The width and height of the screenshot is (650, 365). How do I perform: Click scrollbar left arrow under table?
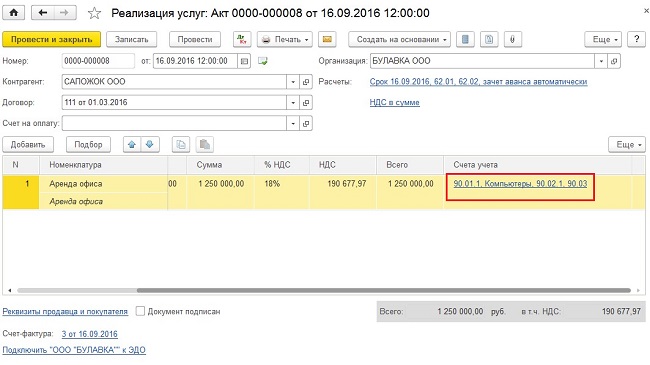(9, 290)
